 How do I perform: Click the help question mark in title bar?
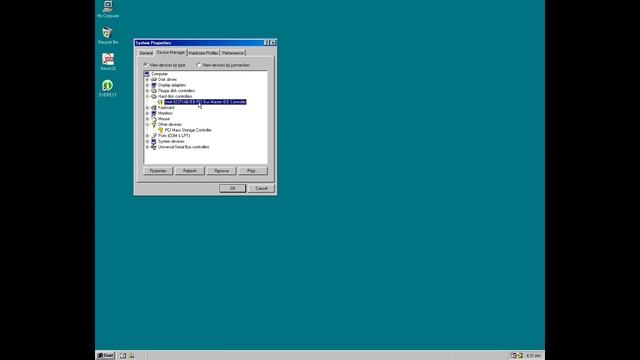click(267, 43)
